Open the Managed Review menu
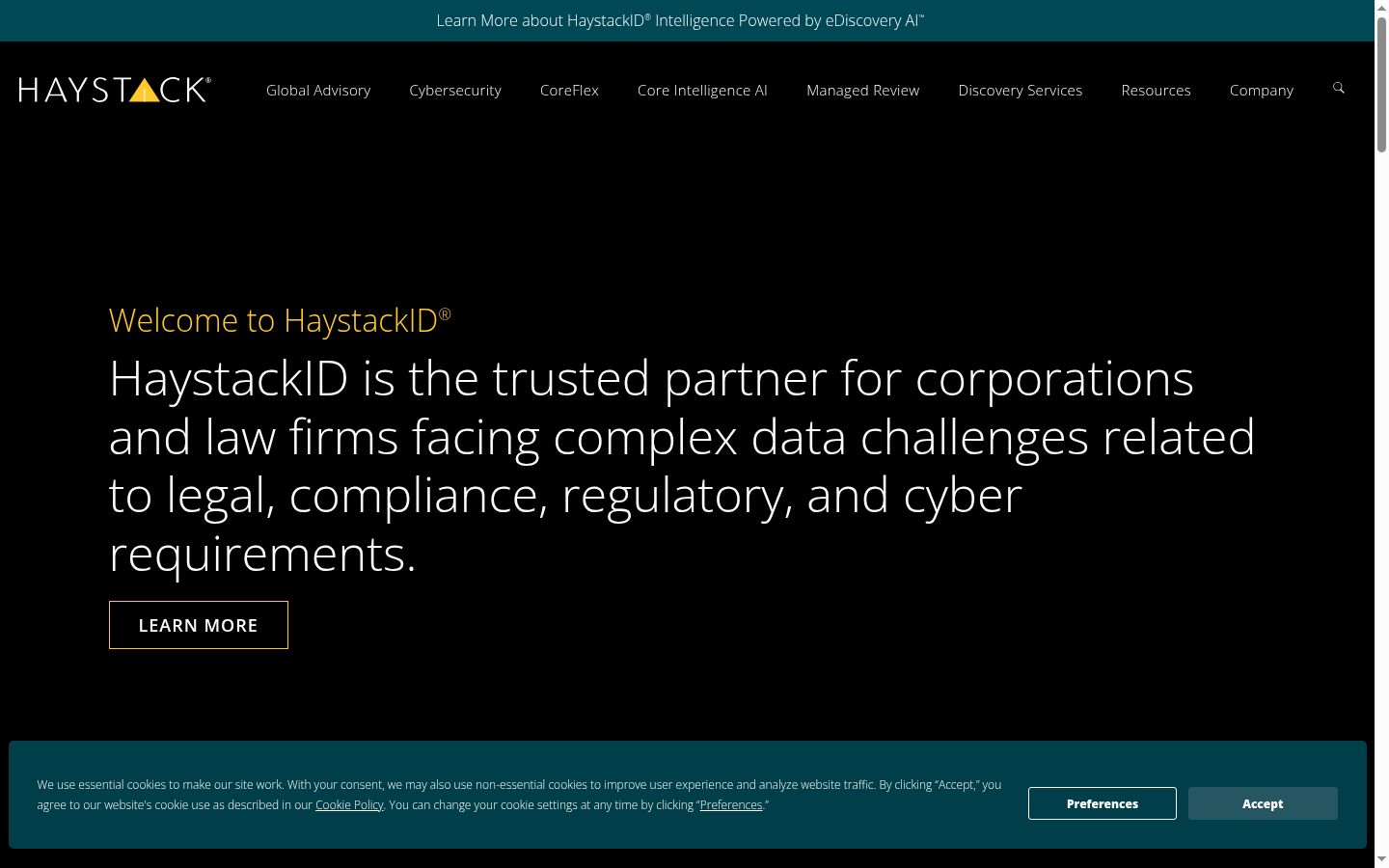 point(863,90)
